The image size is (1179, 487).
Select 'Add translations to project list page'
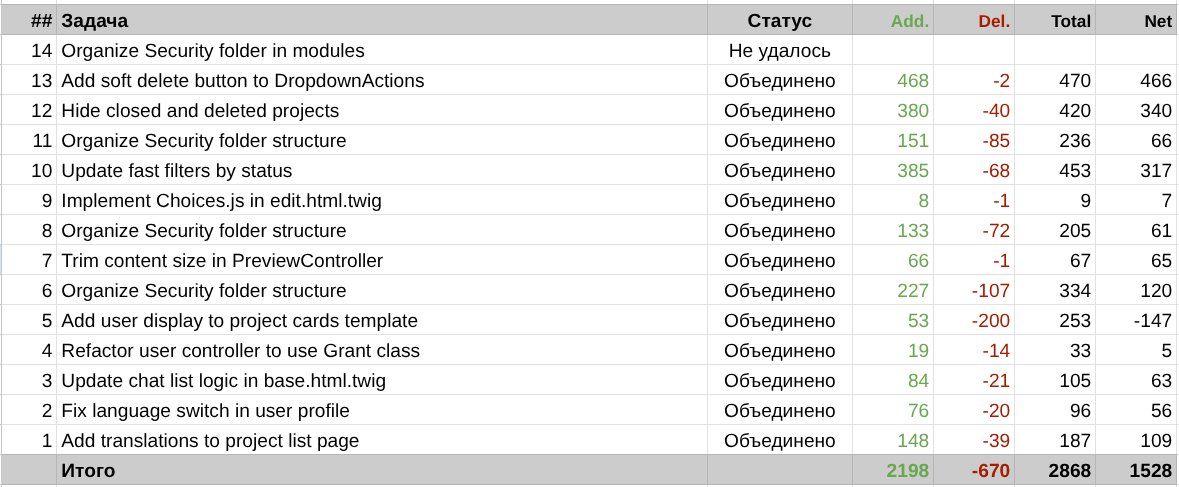pos(210,441)
